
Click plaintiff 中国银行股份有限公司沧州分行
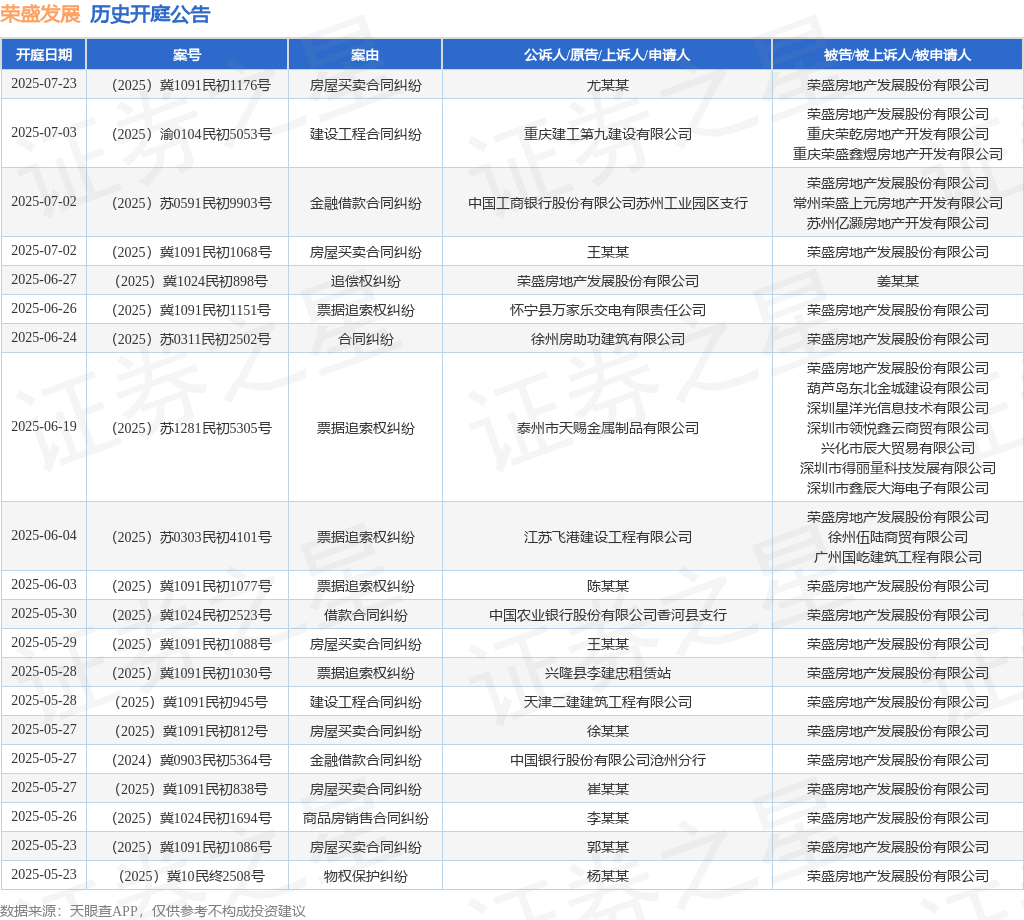[x=607, y=760]
